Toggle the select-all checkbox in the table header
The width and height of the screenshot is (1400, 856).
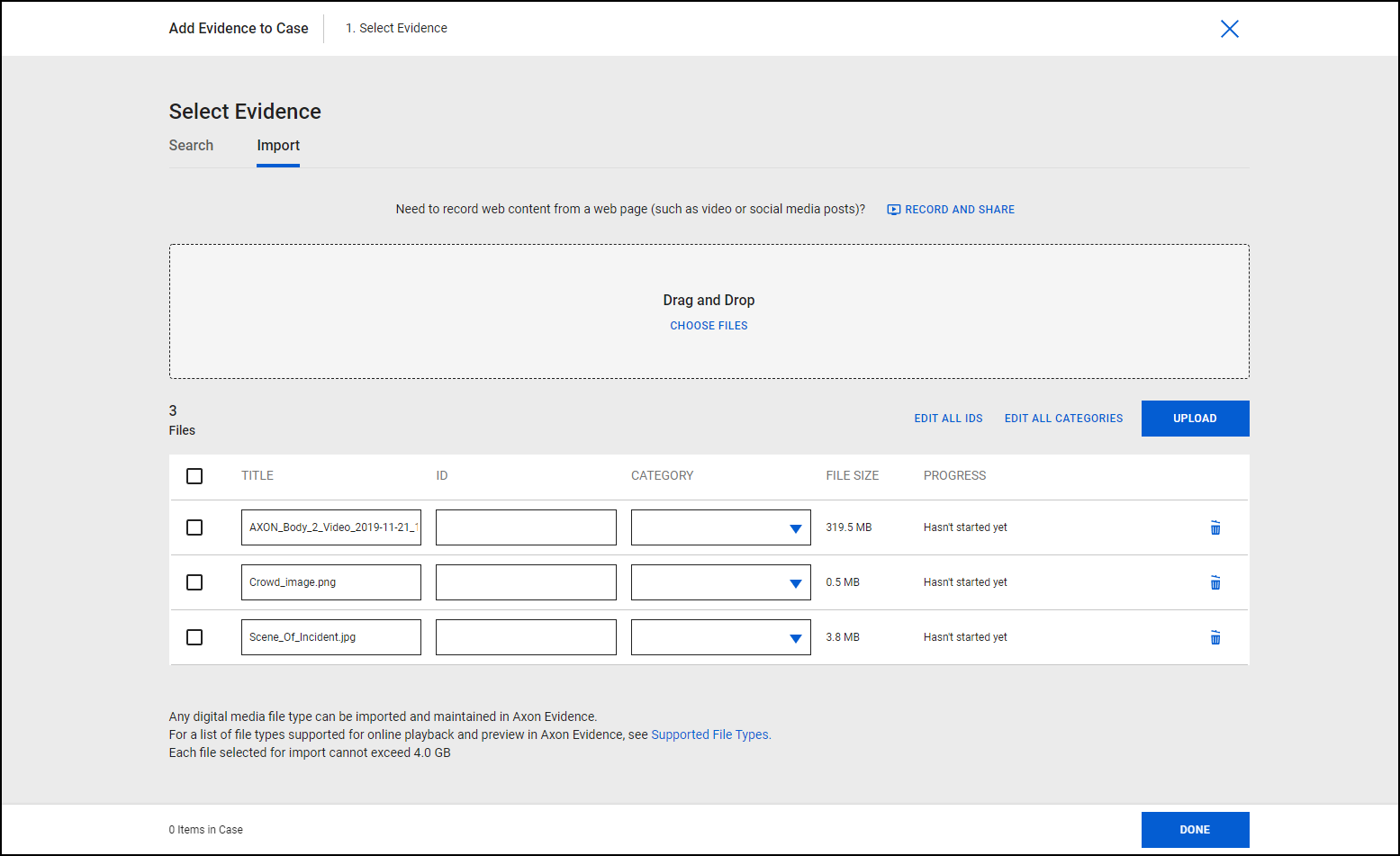194,476
